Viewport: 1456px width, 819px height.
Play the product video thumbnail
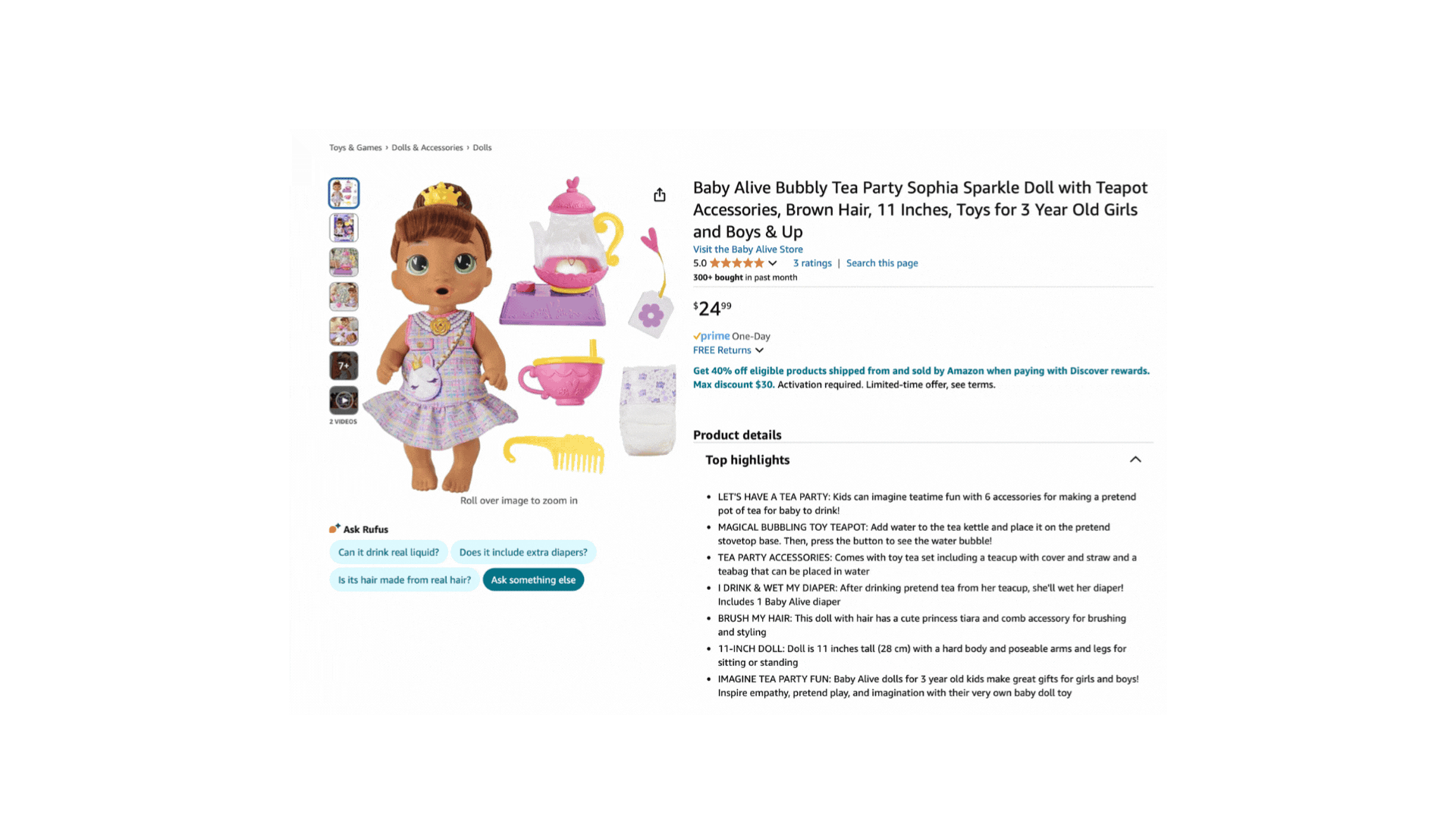344,400
